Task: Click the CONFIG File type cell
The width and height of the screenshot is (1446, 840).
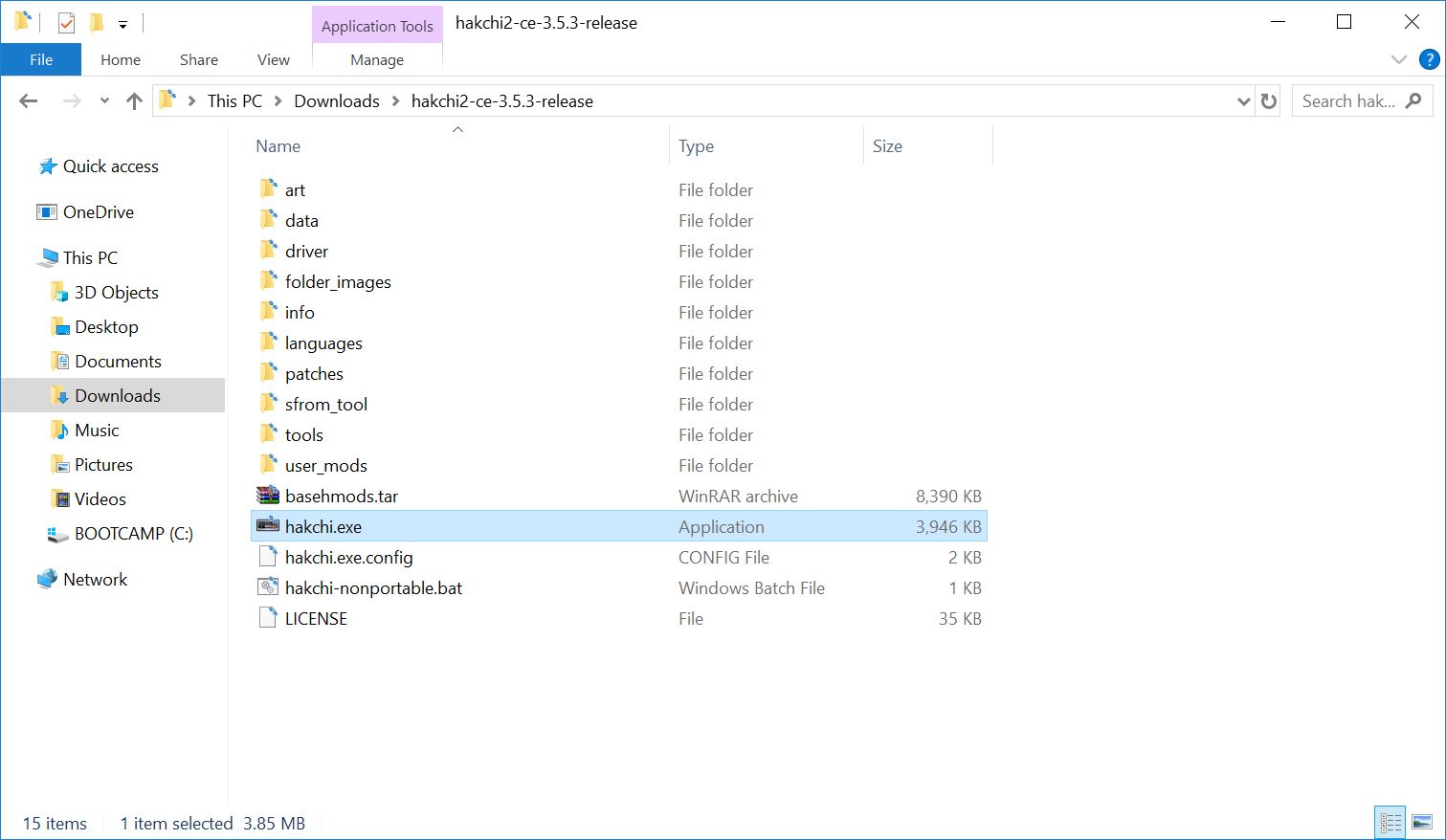Action: click(723, 557)
